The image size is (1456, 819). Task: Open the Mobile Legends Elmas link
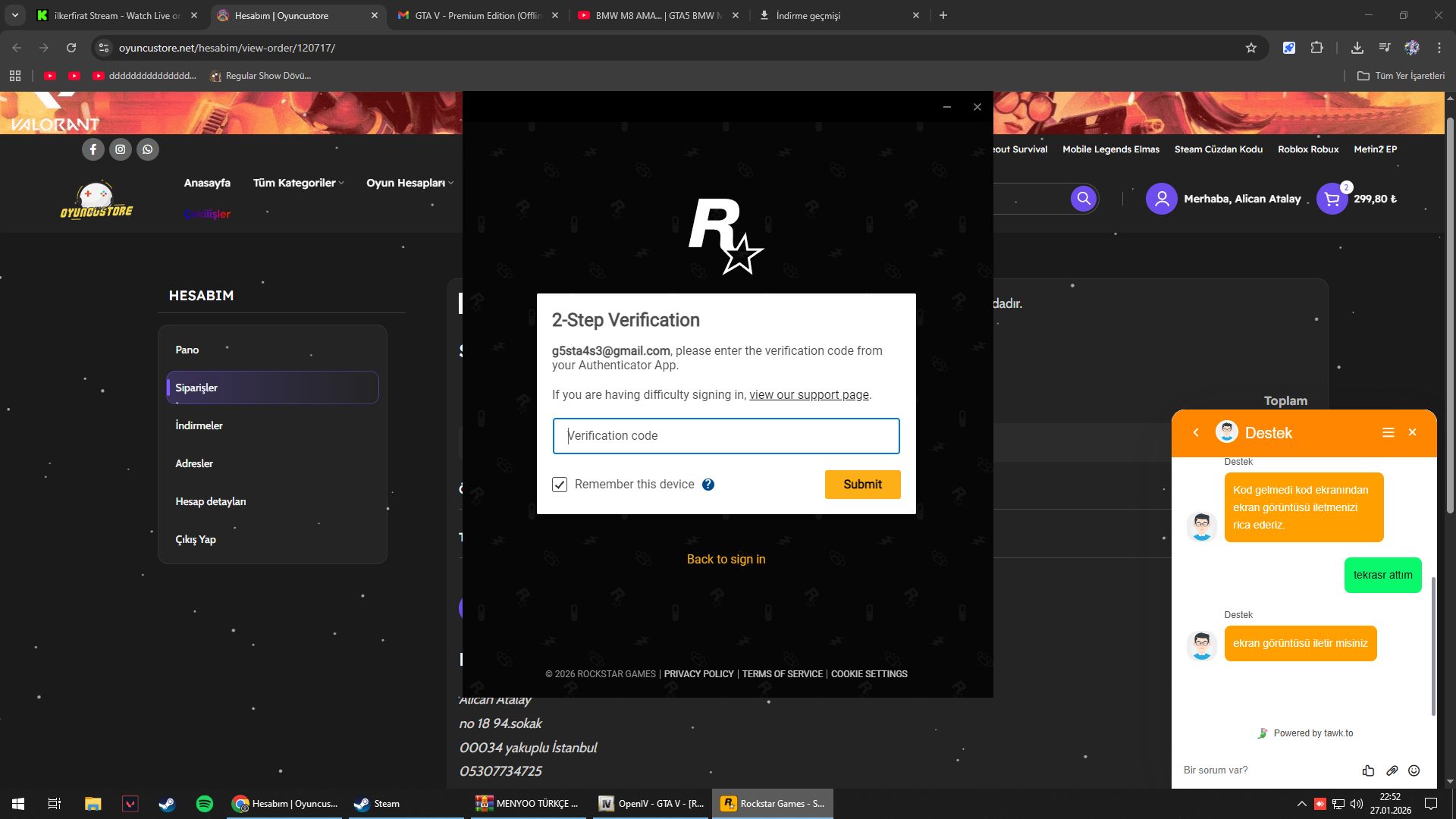(x=1111, y=149)
